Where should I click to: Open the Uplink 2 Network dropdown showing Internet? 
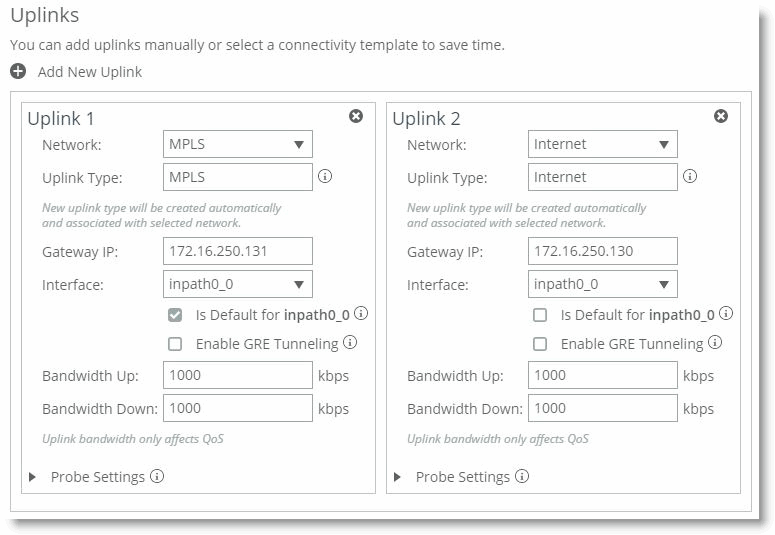pos(602,144)
